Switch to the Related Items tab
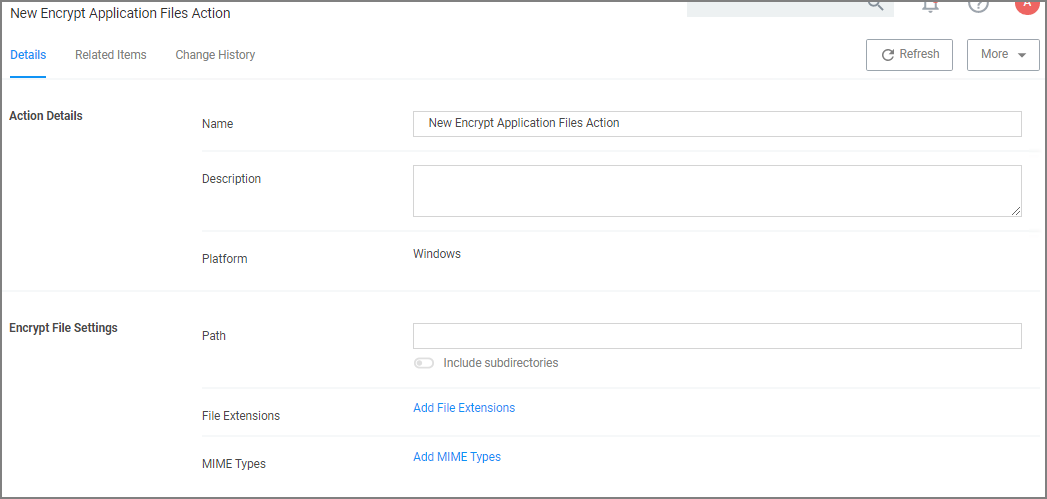Image resolution: width=1047 pixels, height=499 pixels. [x=111, y=55]
